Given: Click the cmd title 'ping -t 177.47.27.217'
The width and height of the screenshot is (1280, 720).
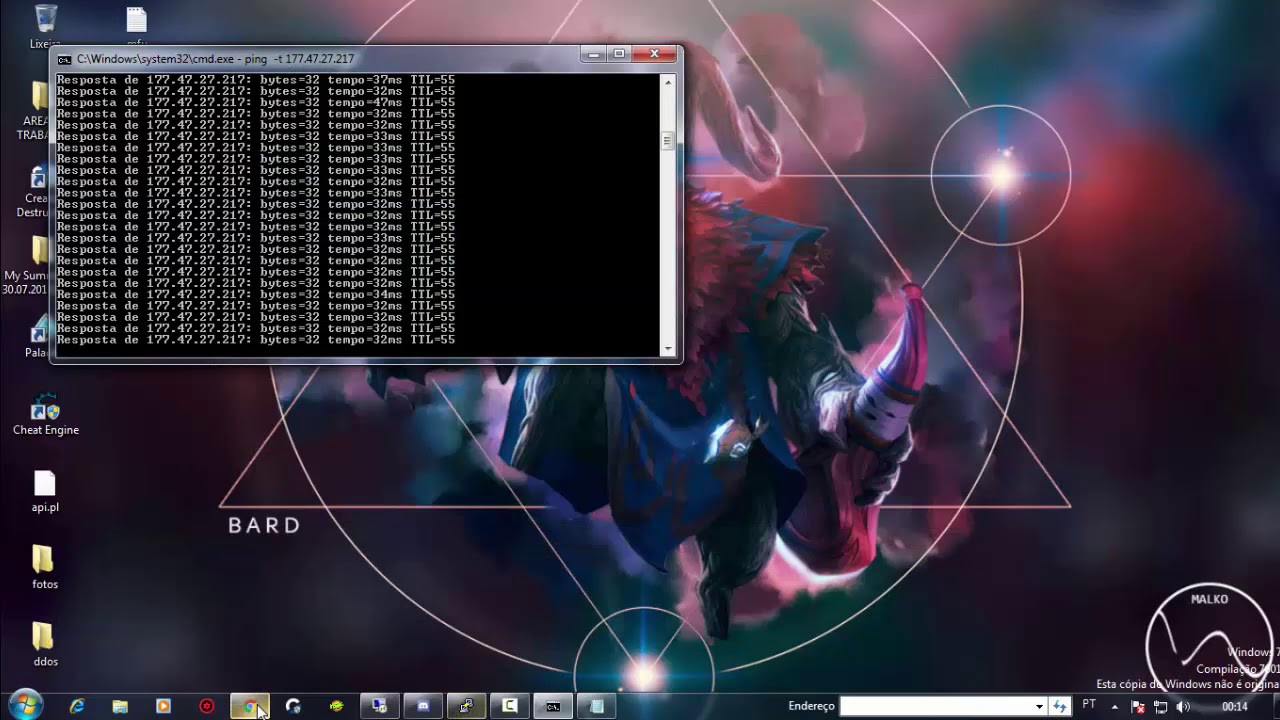Looking at the screenshot, I should (299, 59).
